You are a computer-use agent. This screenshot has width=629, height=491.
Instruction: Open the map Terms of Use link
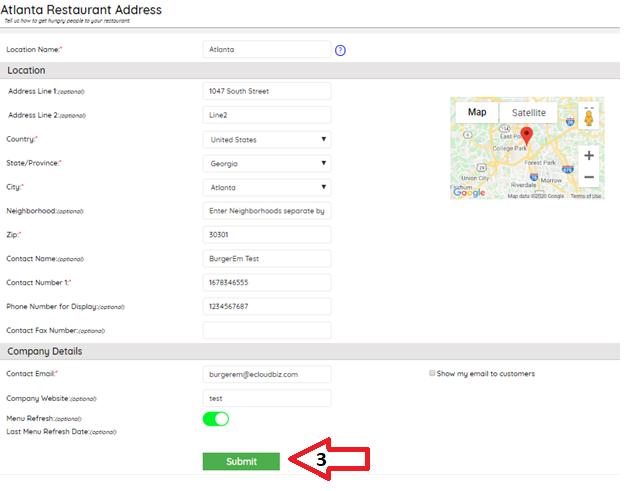[586, 196]
